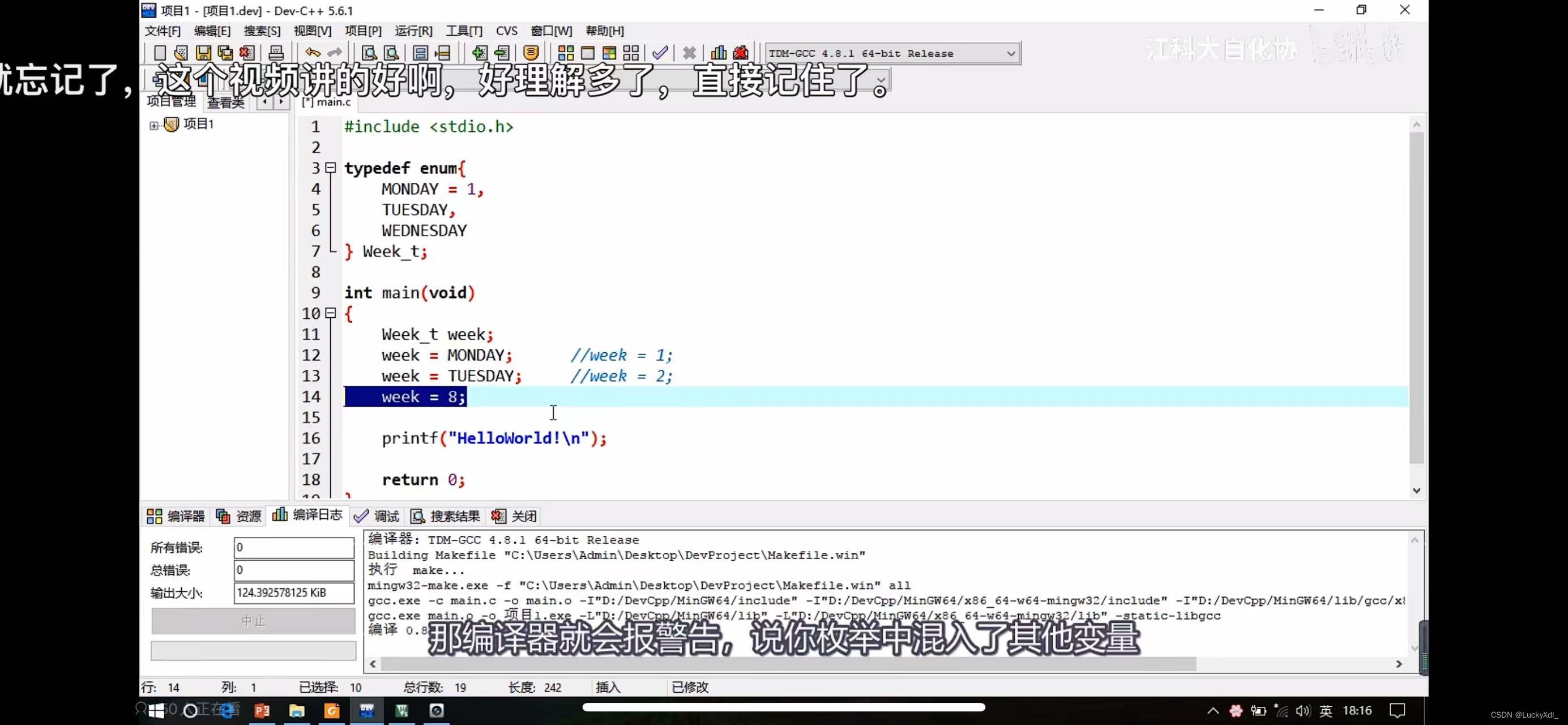Click the Debug checkmark icon
Screen dimensions: 1568x725
[x=660, y=53]
